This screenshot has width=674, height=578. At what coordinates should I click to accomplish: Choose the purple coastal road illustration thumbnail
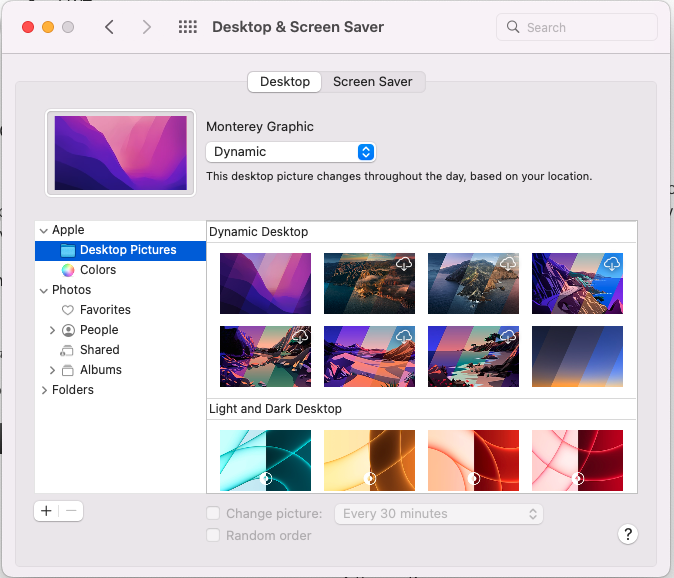click(x=577, y=283)
